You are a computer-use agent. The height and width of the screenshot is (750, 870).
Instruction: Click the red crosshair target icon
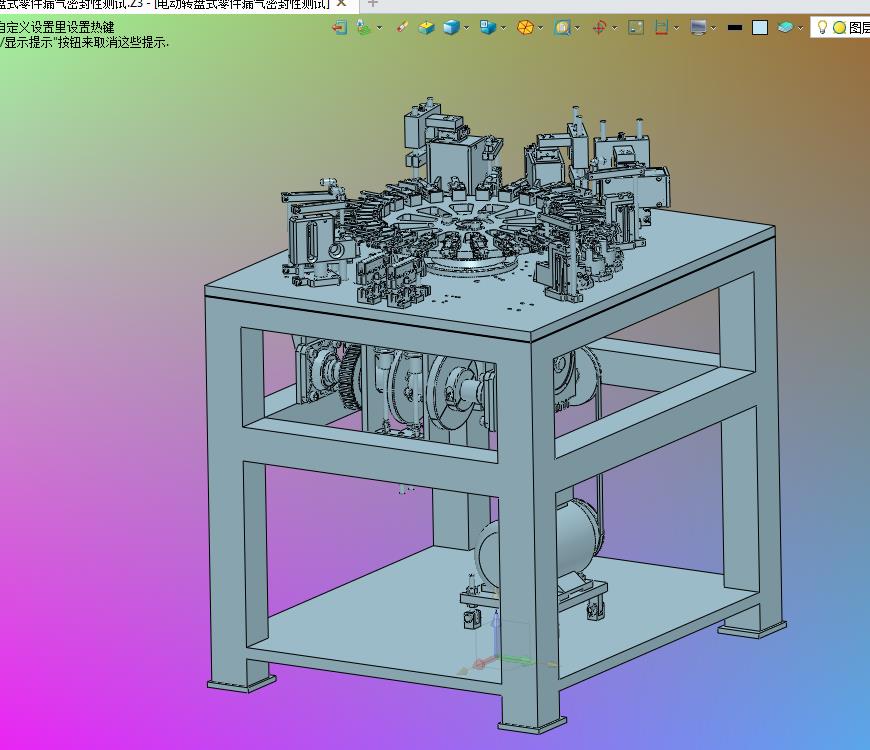pyautogui.click(x=599, y=27)
